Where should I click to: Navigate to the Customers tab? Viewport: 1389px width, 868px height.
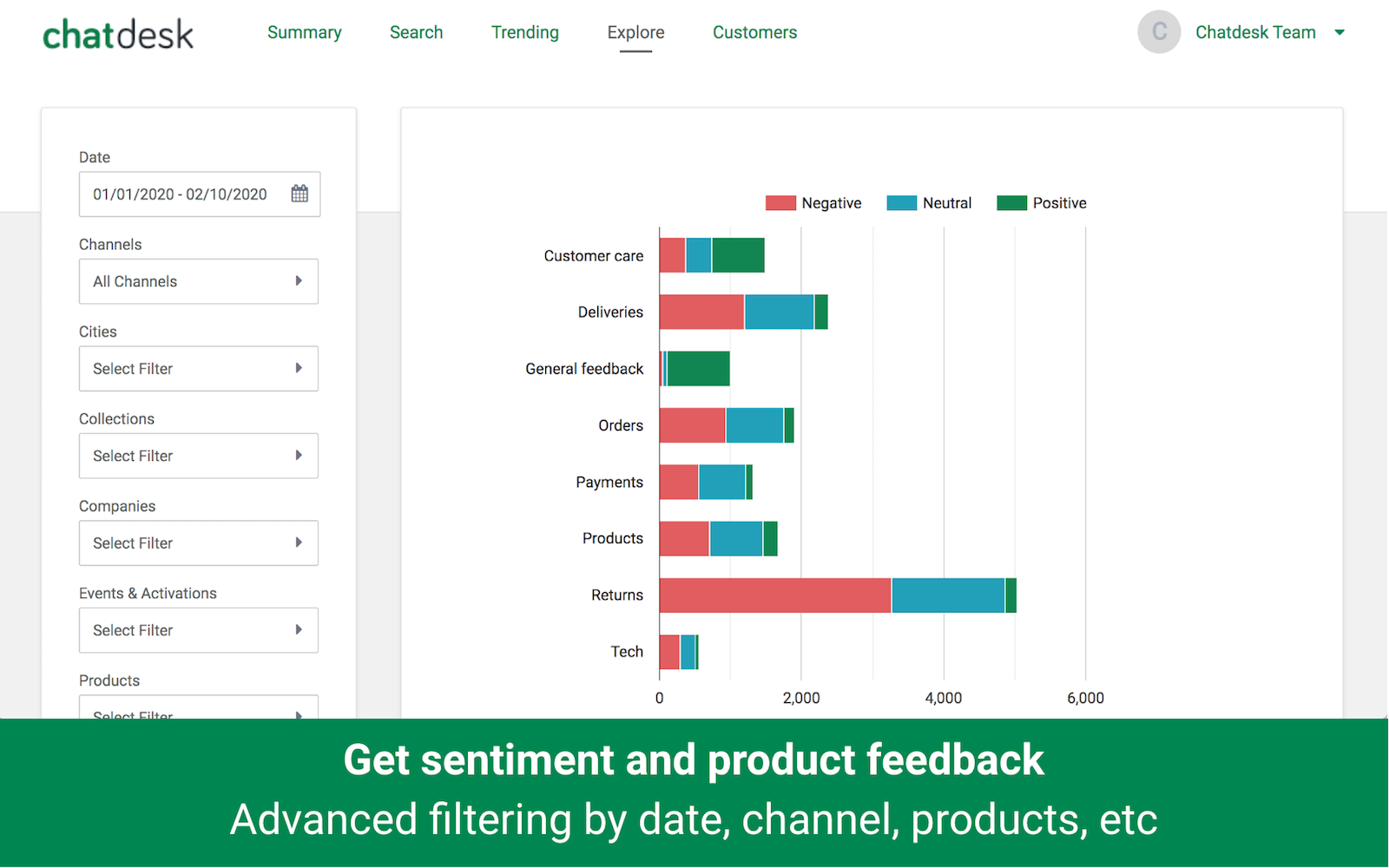point(754,32)
